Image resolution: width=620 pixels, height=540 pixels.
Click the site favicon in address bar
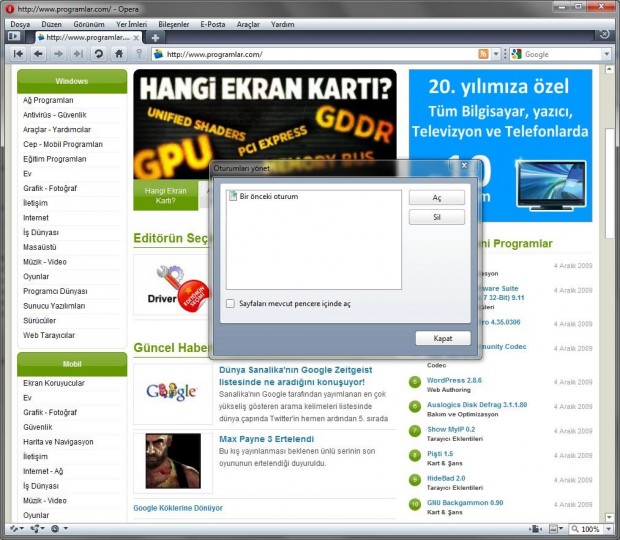[159, 54]
